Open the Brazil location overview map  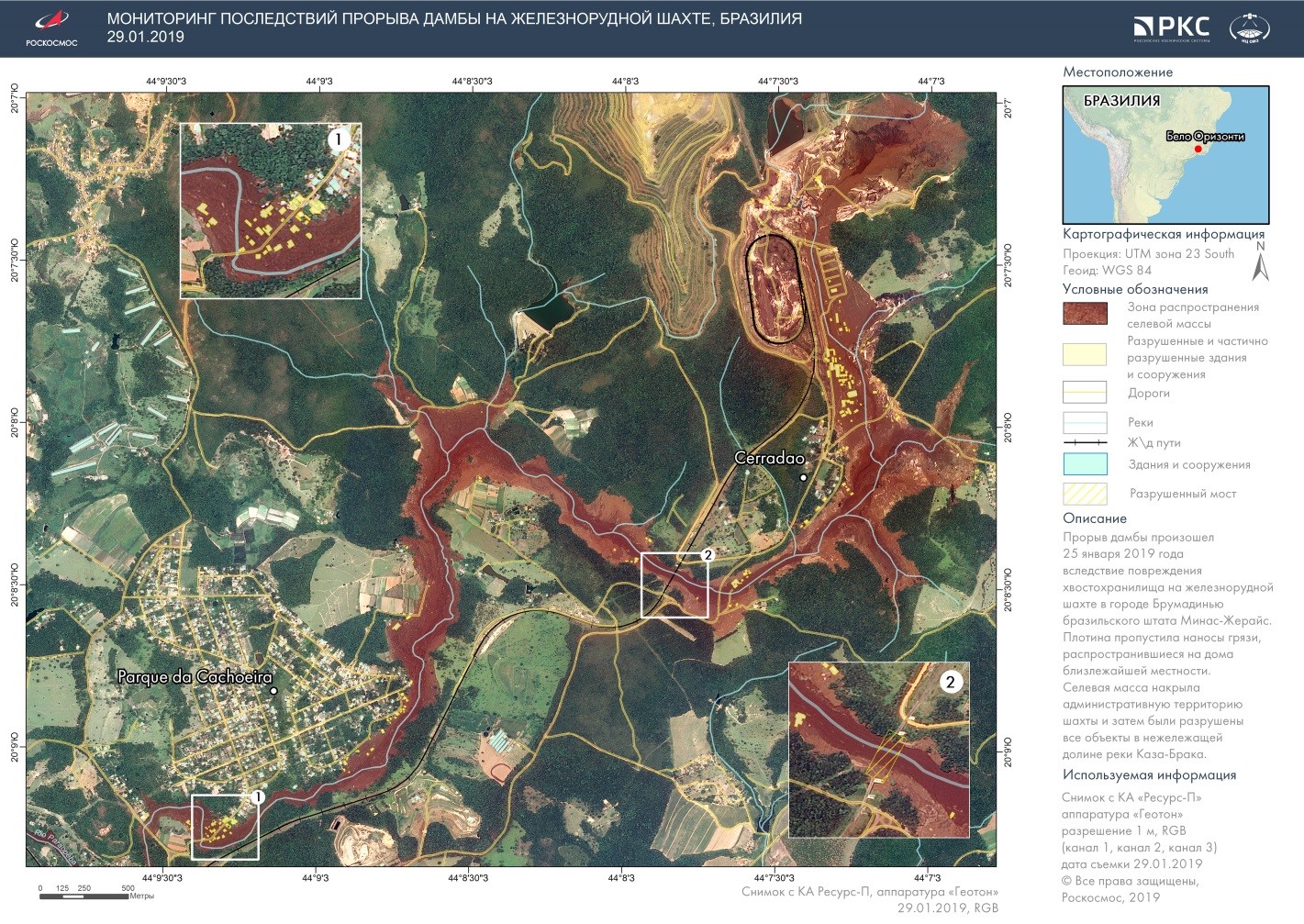[x=1165, y=154]
